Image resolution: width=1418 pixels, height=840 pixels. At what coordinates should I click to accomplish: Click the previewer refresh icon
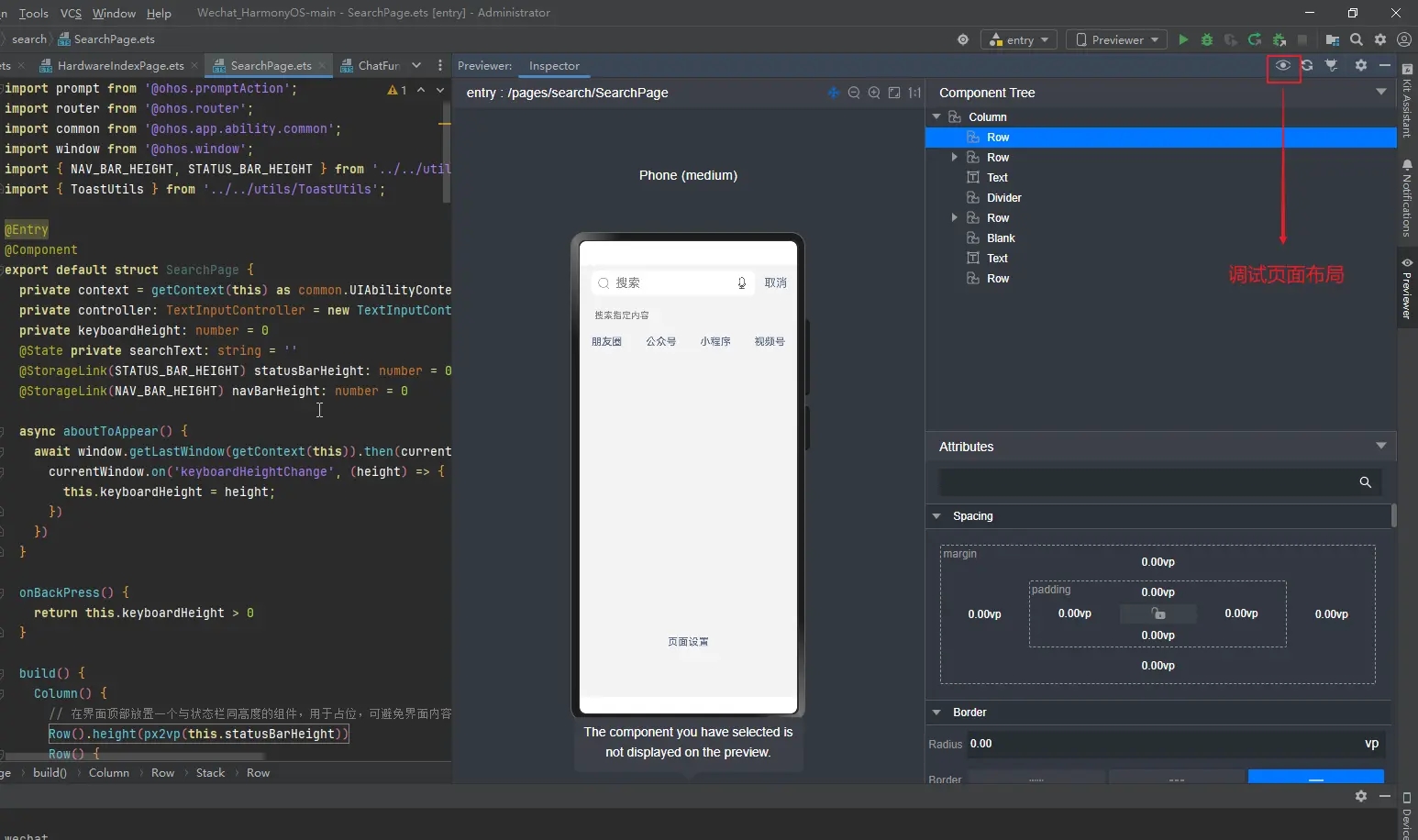point(1307,66)
